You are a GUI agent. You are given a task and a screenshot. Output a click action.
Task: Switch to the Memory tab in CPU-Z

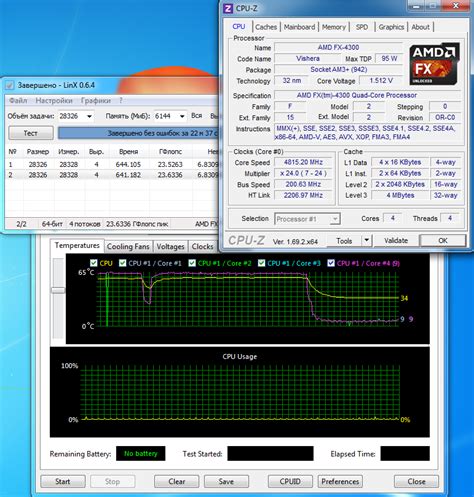pyautogui.click(x=334, y=27)
